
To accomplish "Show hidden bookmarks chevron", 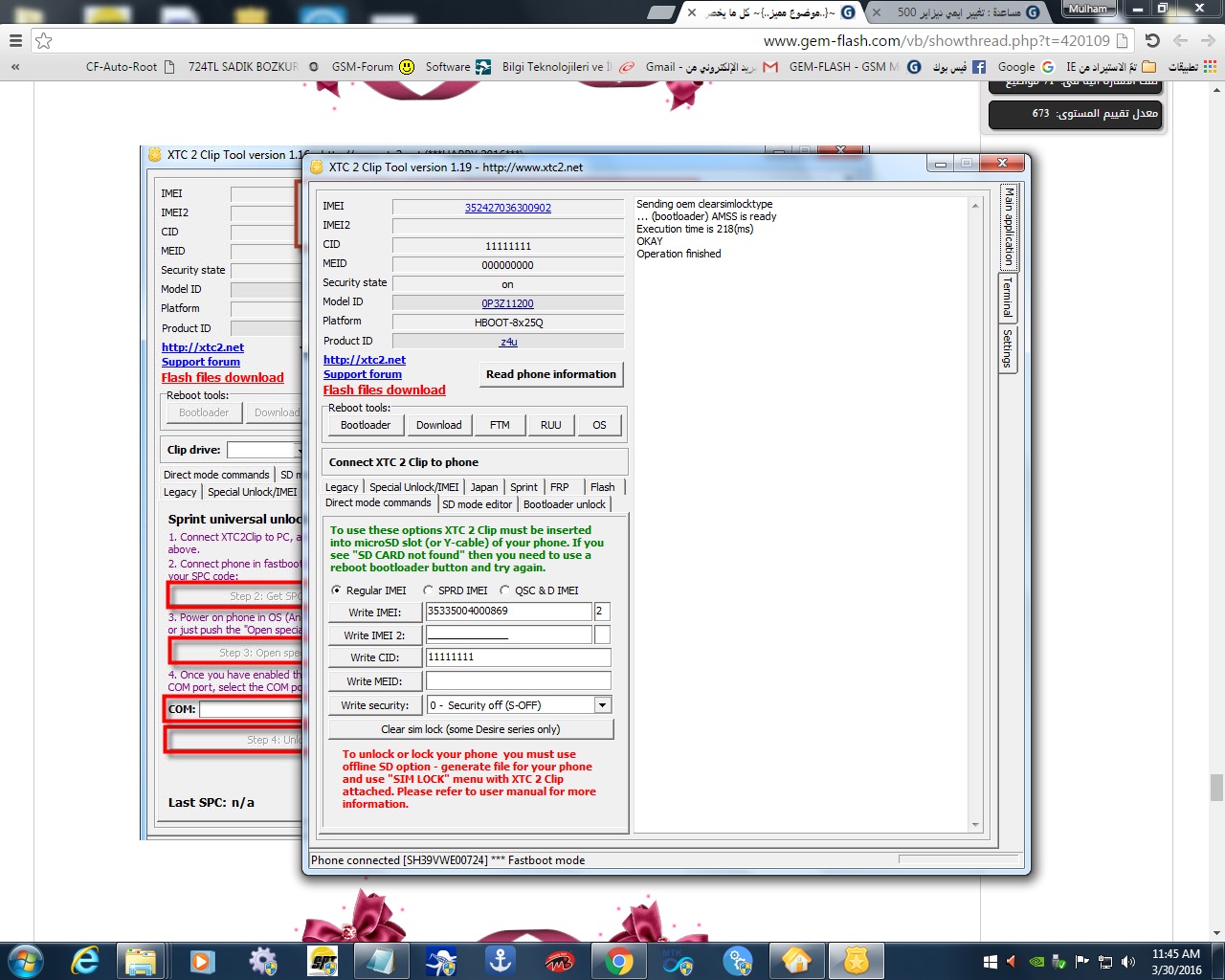I will click(x=15, y=67).
